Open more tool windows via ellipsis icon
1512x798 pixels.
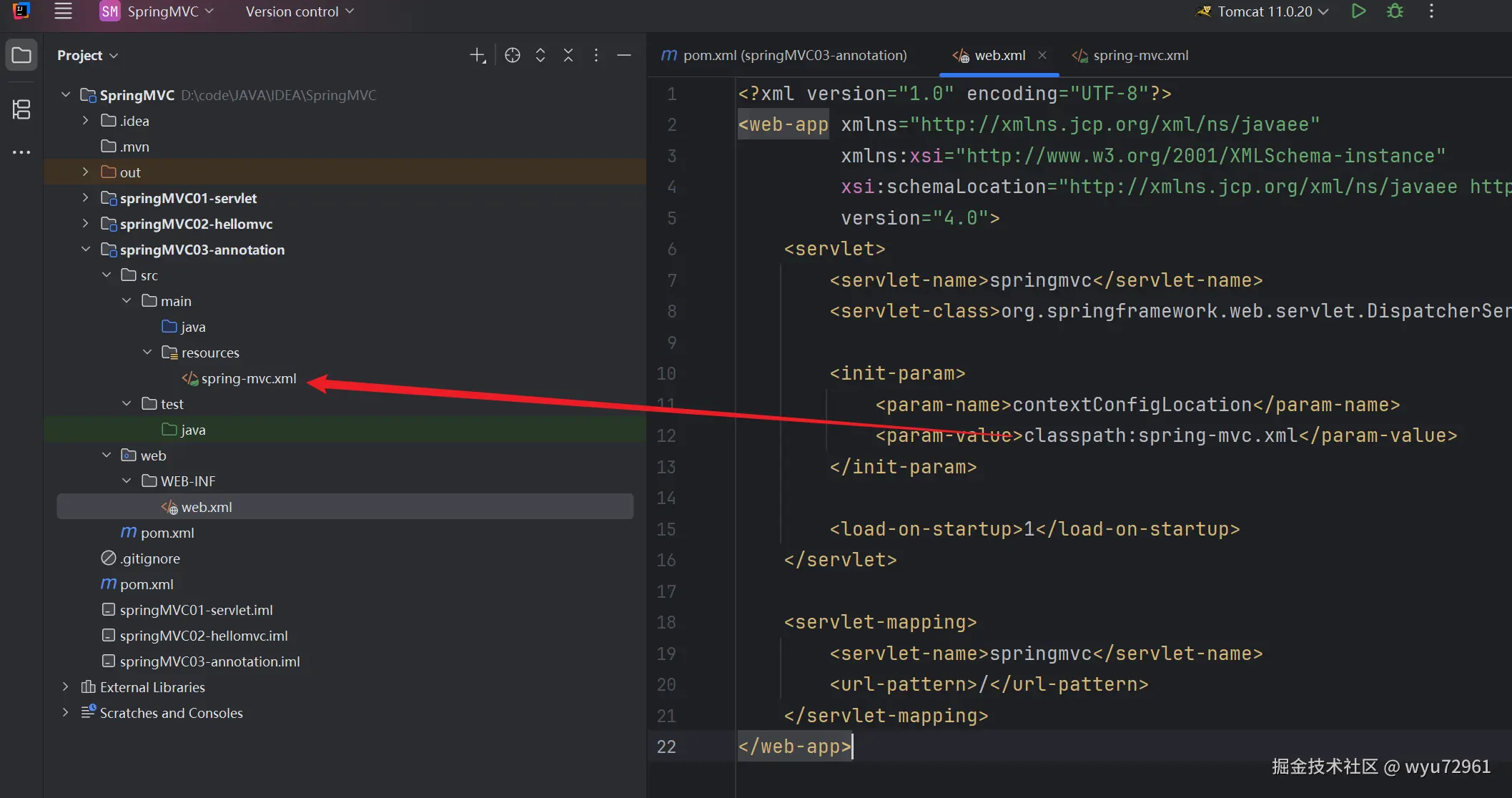pos(21,152)
